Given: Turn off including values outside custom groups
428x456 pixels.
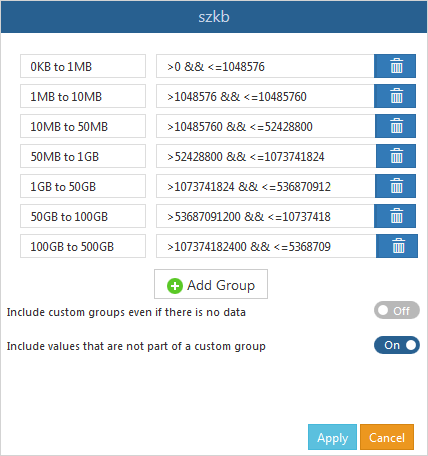Looking at the screenshot, I should (x=397, y=345).
